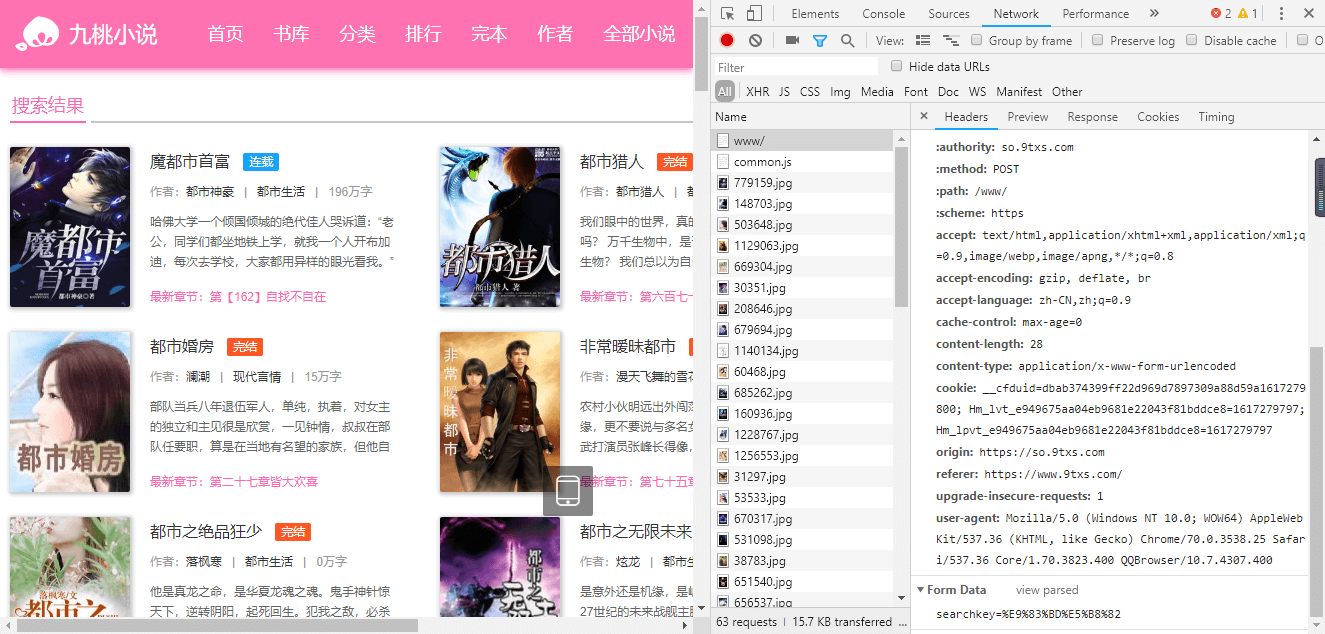Select the 651540.jpg request
1325x634 pixels.
click(802, 582)
